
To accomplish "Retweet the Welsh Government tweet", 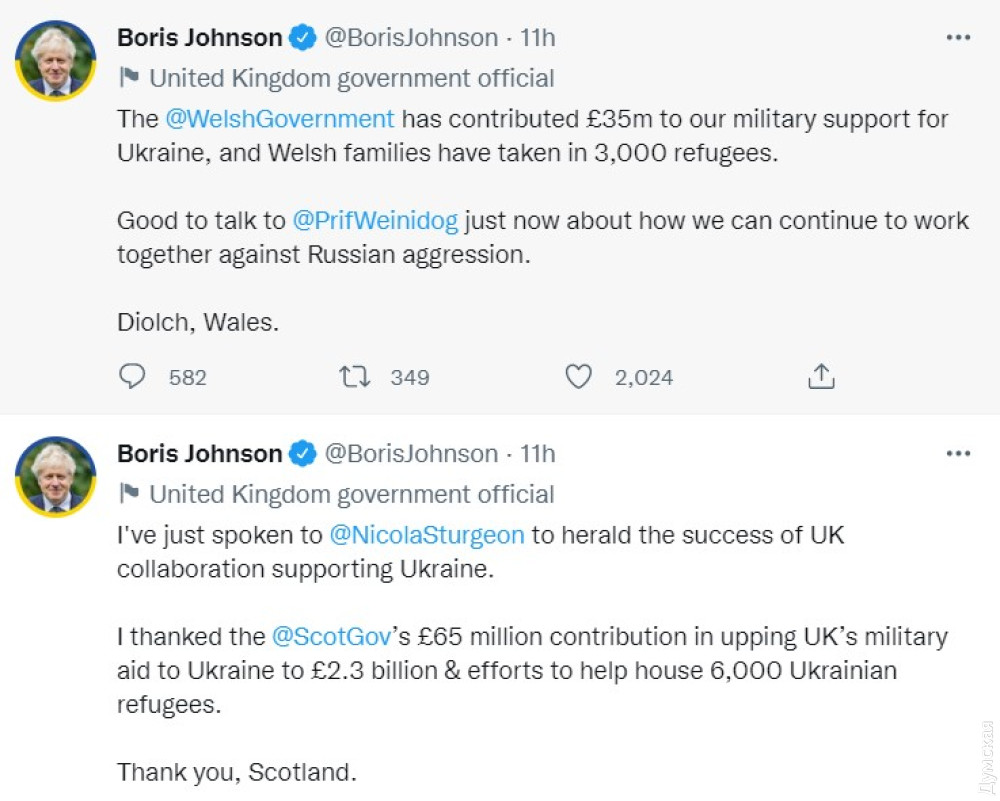I will 355,377.
